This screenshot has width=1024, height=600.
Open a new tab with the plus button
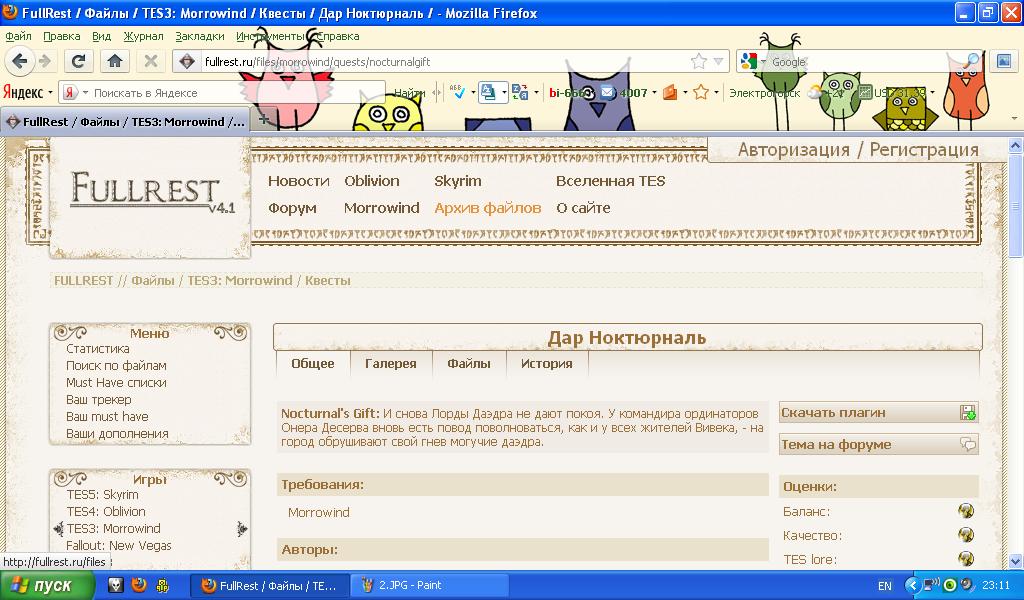click(264, 120)
